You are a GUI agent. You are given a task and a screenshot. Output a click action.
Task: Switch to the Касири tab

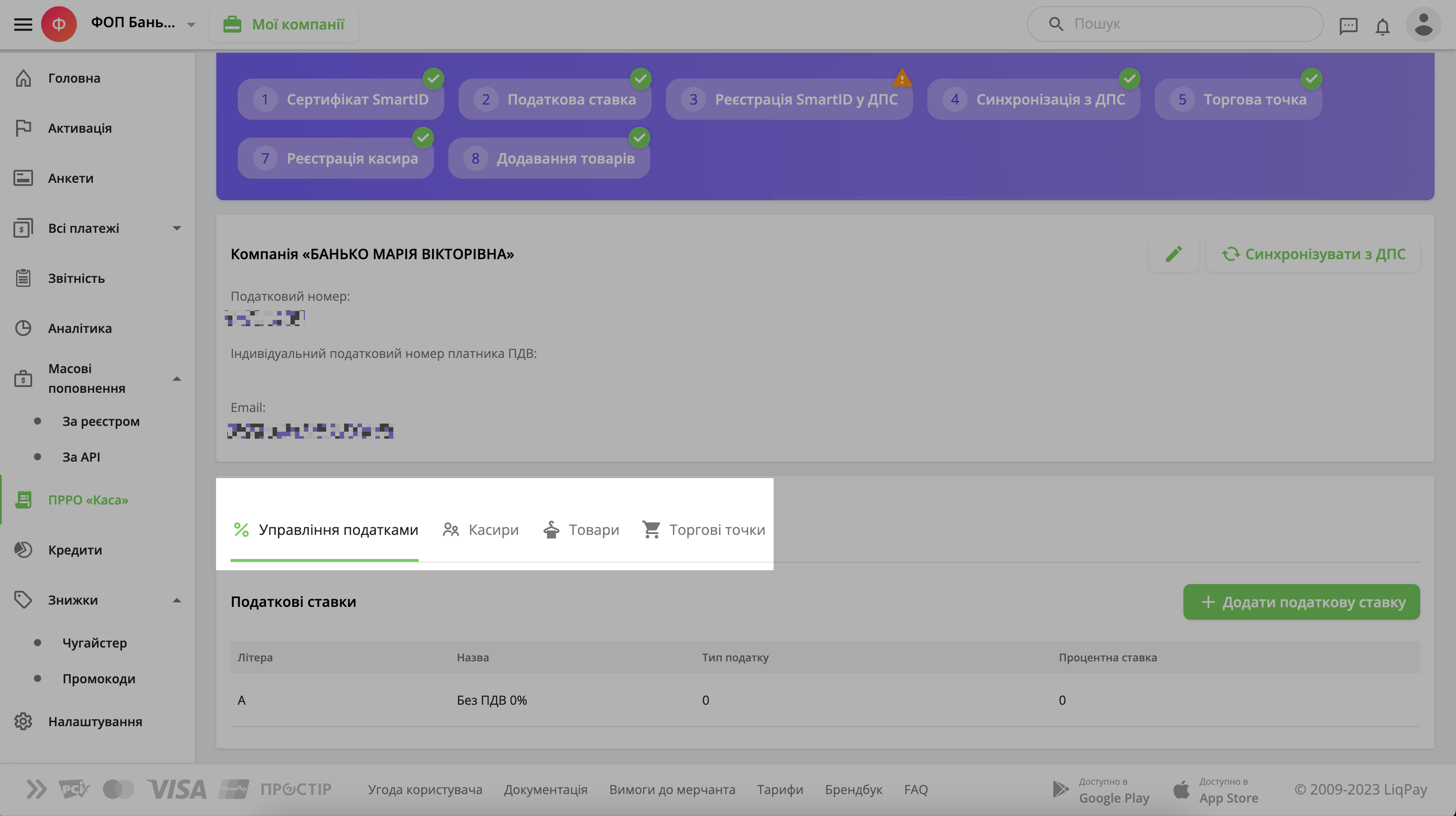click(481, 530)
